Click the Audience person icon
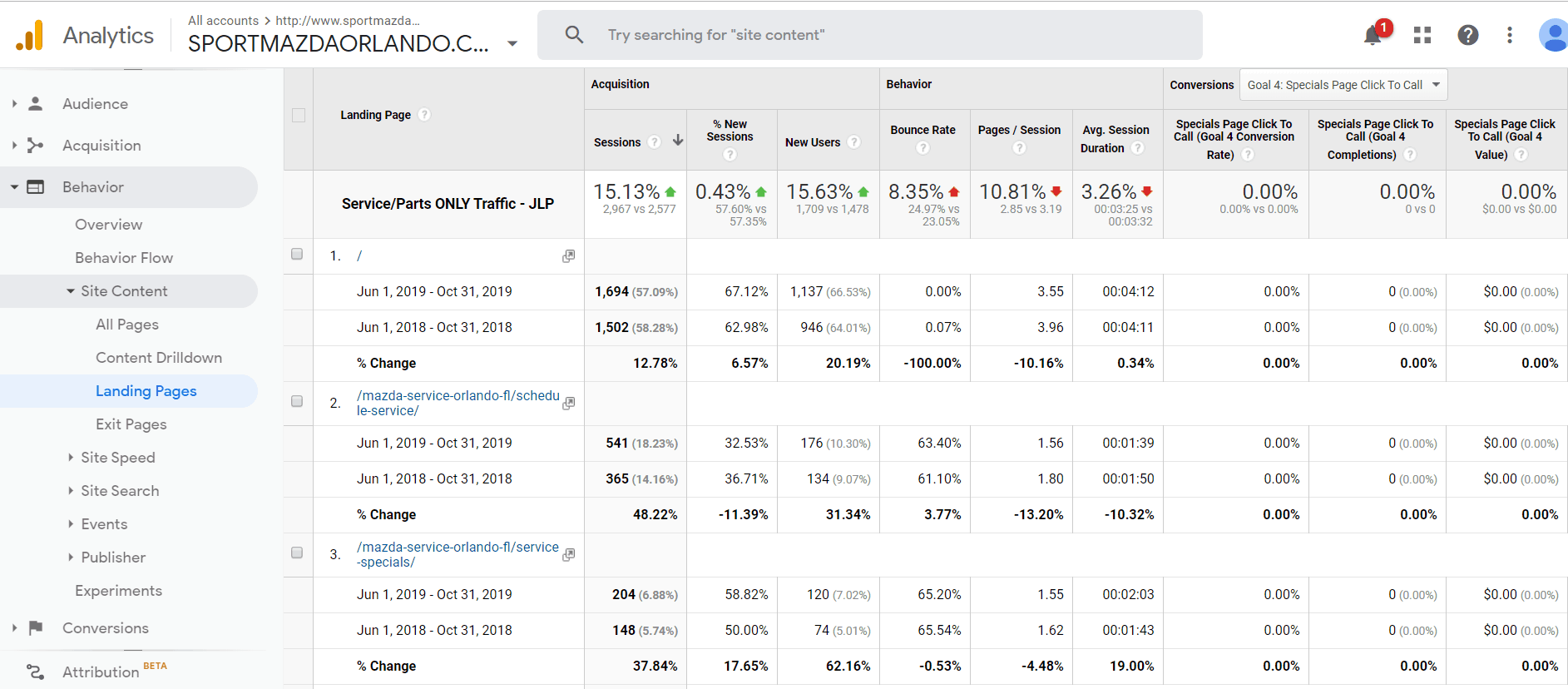Image resolution: width=1568 pixels, height=689 pixels. 36,104
